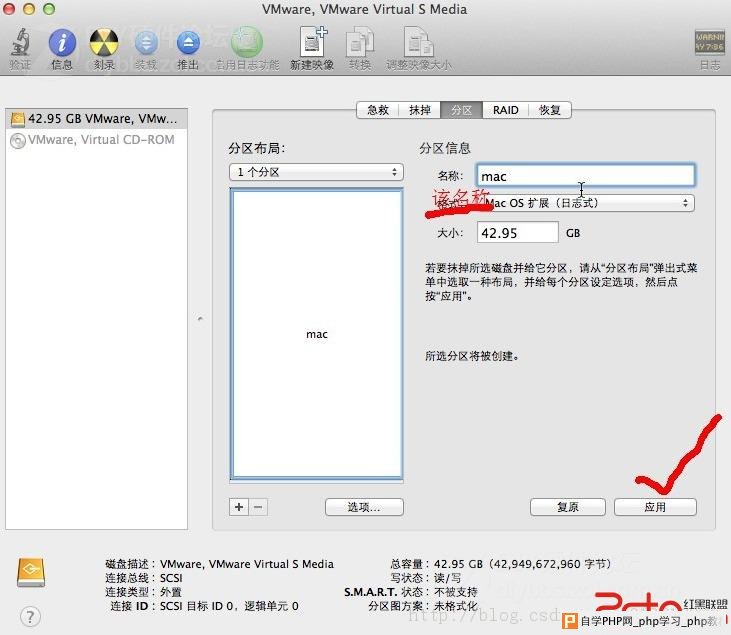Select the VMware Virtual CD-ROM in sidebar
This screenshot has width=731, height=635.
click(x=97, y=139)
